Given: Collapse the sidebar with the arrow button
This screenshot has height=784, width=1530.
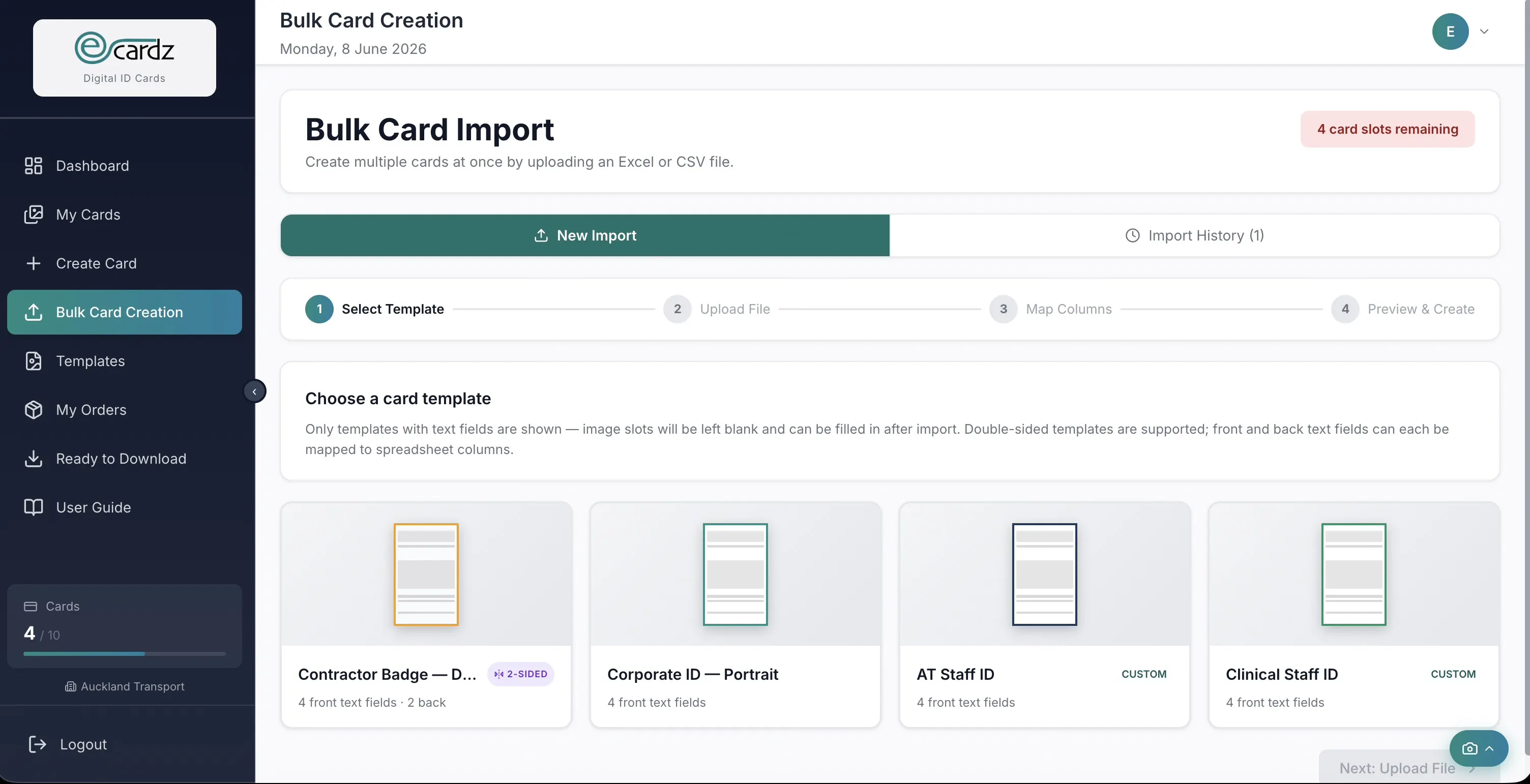Looking at the screenshot, I should 255,391.
